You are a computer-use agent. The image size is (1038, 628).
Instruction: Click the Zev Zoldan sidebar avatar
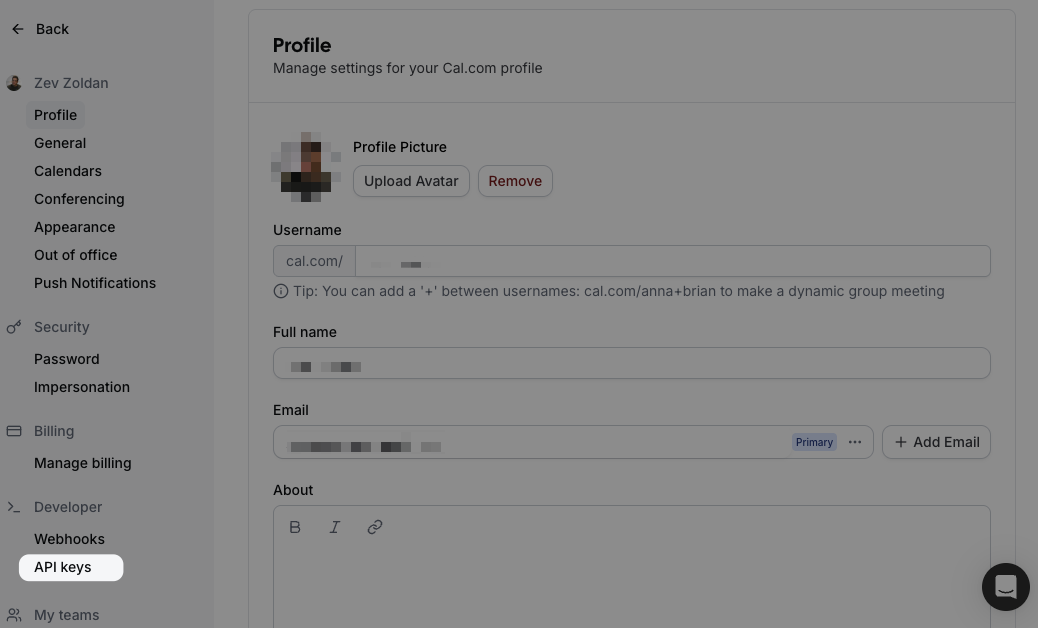coord(14,83)
